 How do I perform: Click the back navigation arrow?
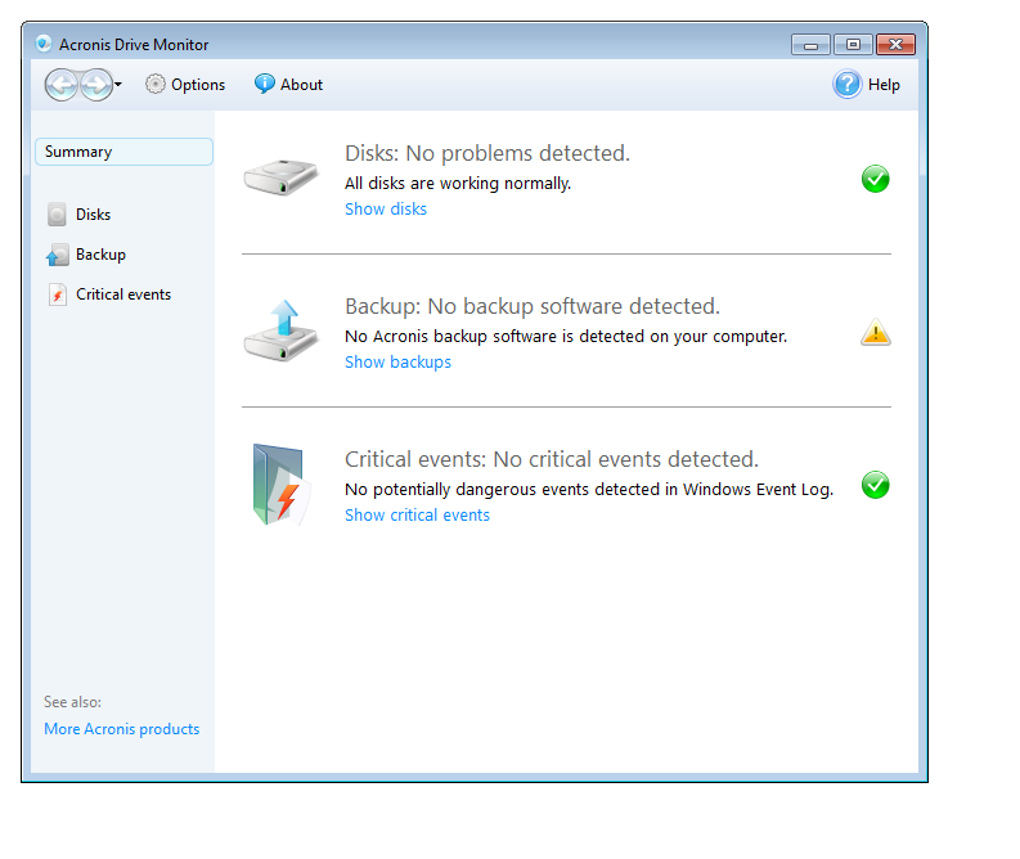(x=62, y=85)
